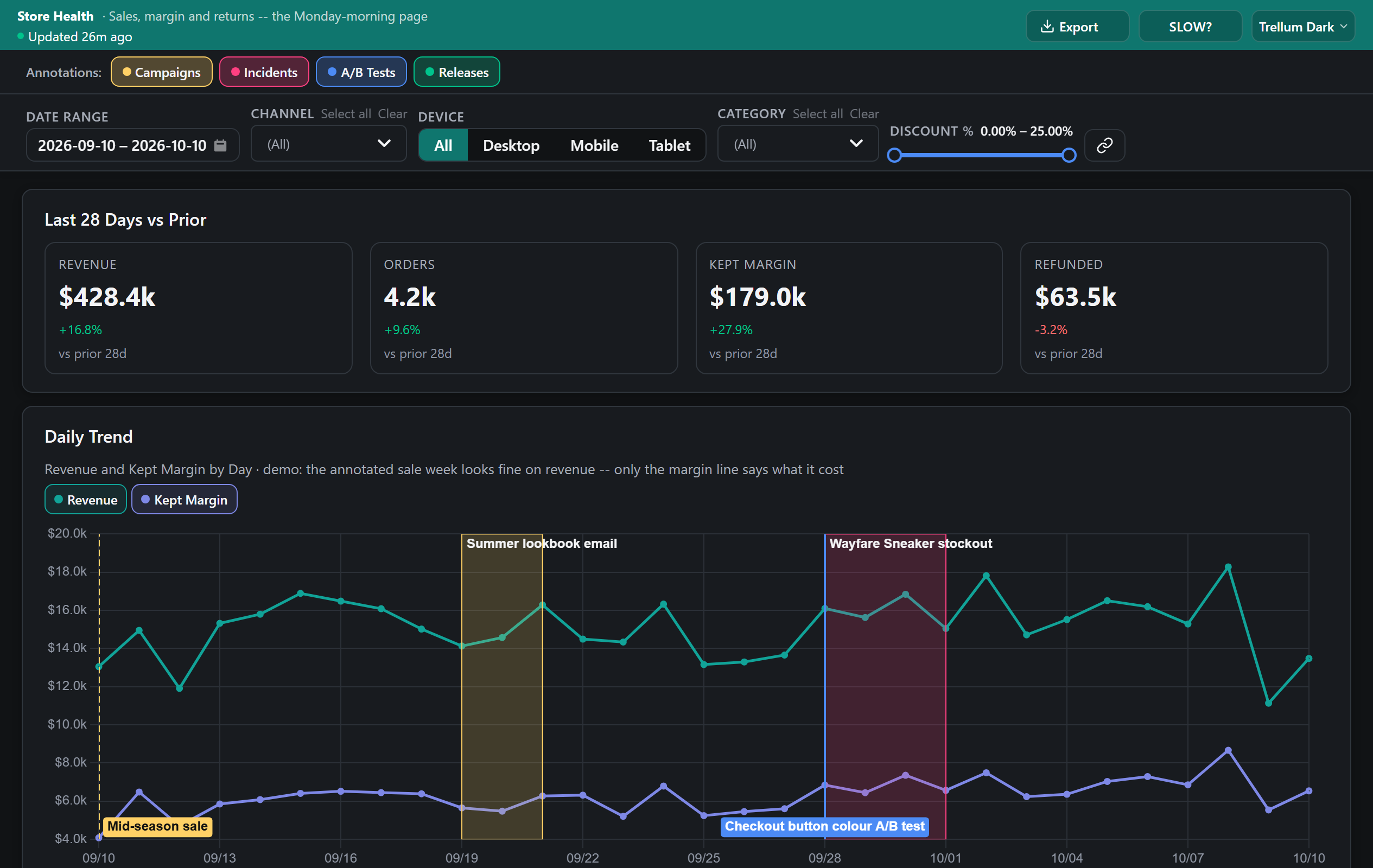Toggle the Campaigns annotation chip
The height and width of the screenshot is (868, 1373).
[x=161, y=72]
